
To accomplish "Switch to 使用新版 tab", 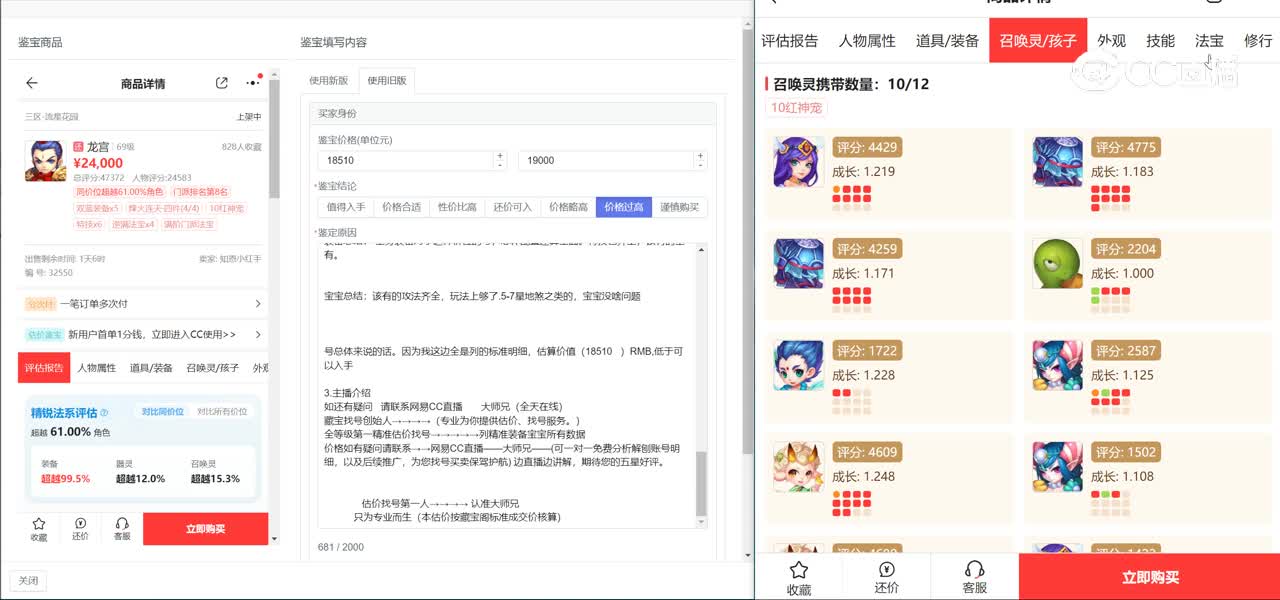I will (329, 80).
